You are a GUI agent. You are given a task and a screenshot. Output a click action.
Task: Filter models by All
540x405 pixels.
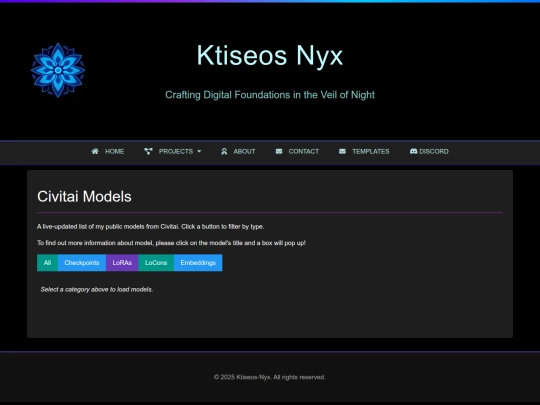[x=47, y=263]
